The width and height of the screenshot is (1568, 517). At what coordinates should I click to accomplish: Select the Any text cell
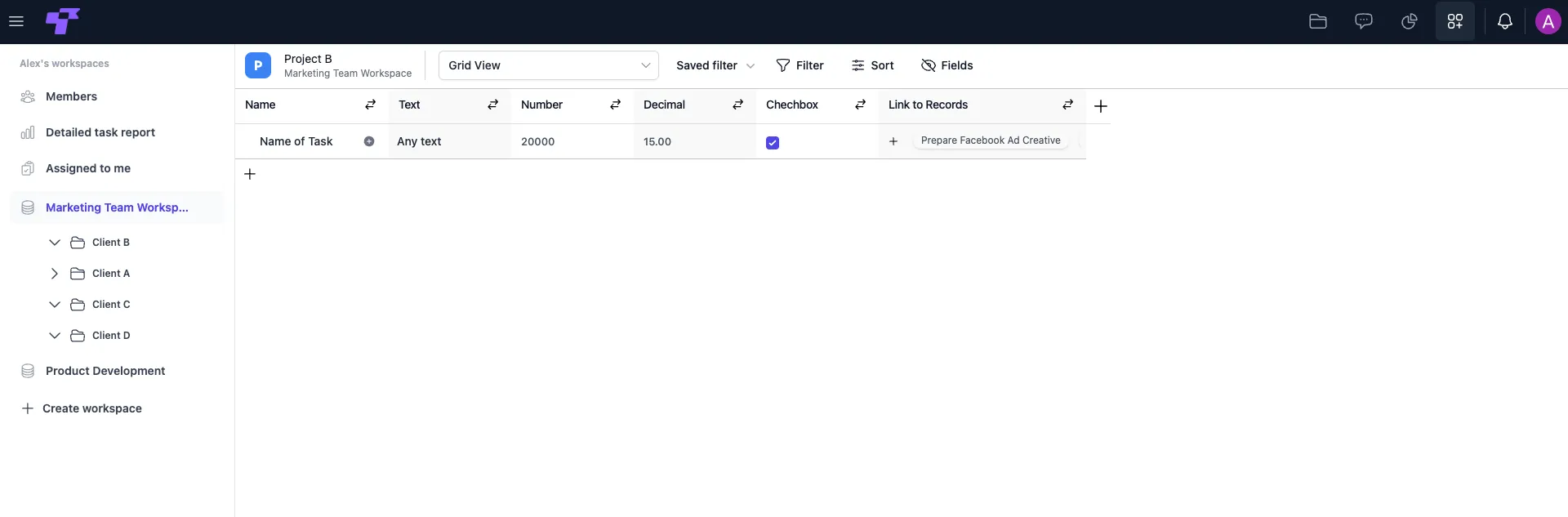pos(450,141)
